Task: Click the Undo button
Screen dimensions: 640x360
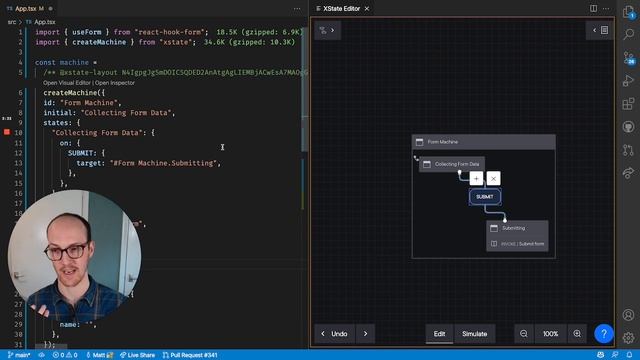Action: pyautogui.click(x=335, y=334)
